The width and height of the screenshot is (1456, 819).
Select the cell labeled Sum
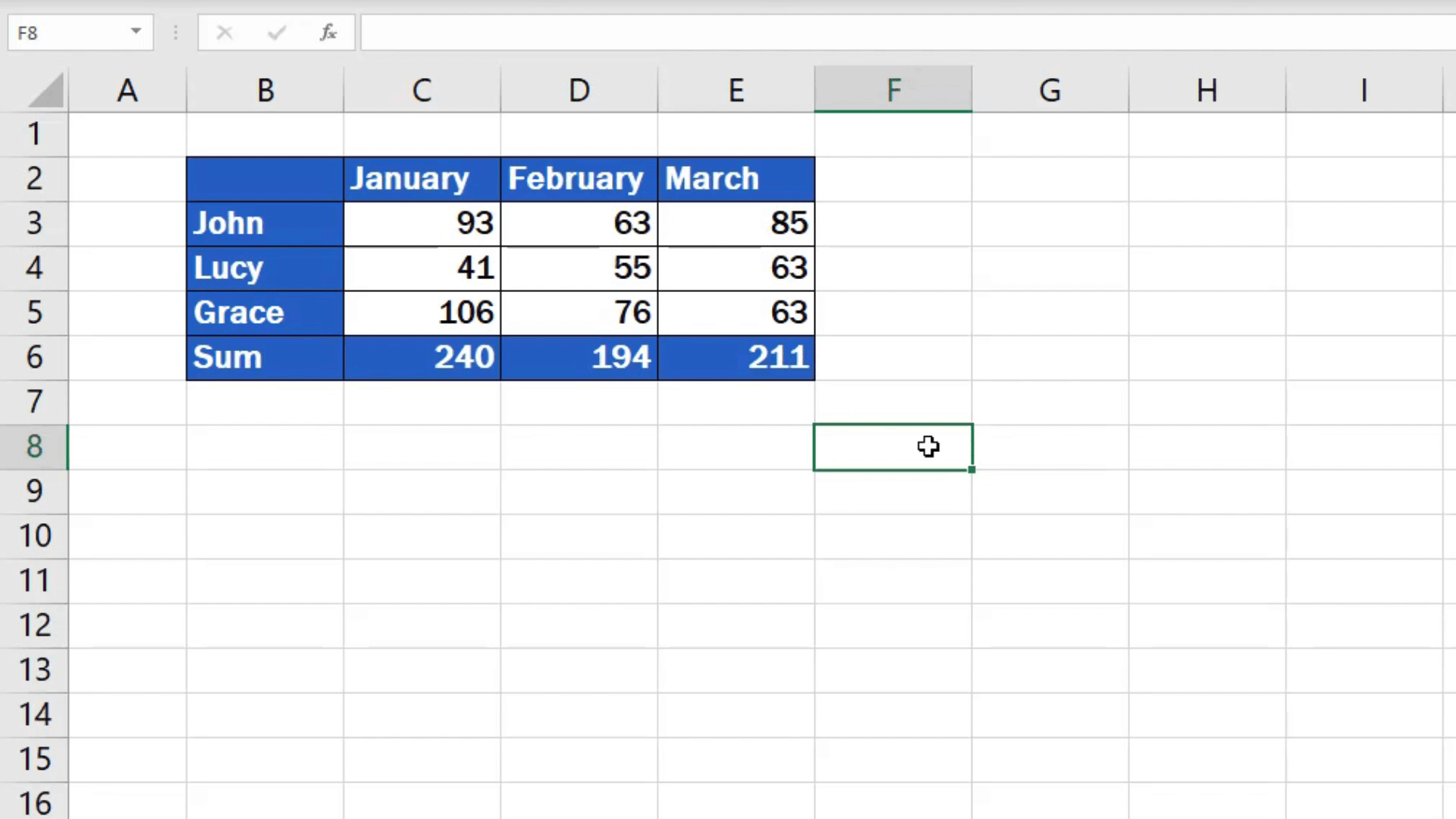(265, 357)
